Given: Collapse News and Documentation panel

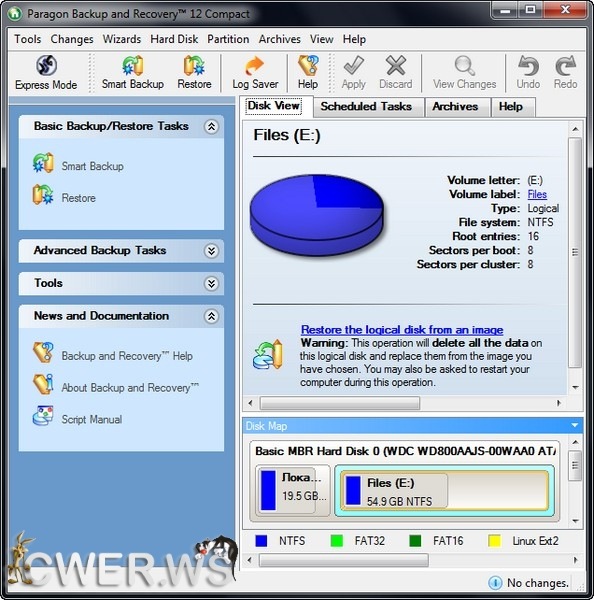Looking at the screenshot, I should (211, 316).
